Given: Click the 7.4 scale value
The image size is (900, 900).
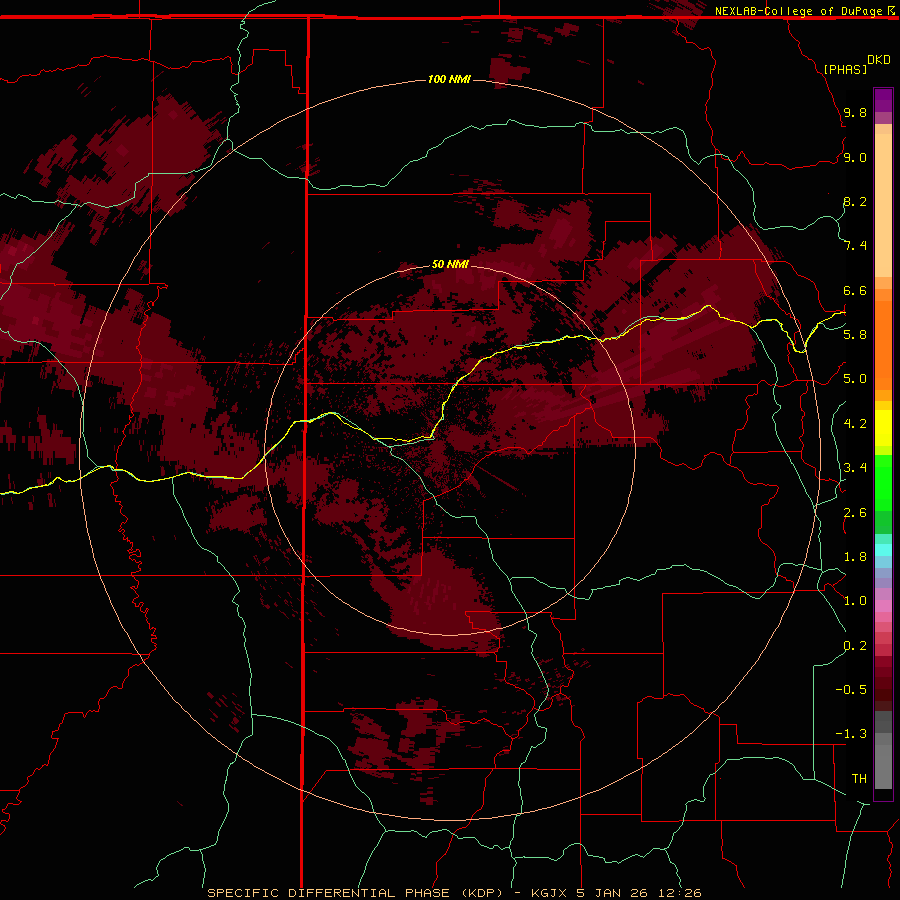Looking at the screenshot, I should (855, 246).
